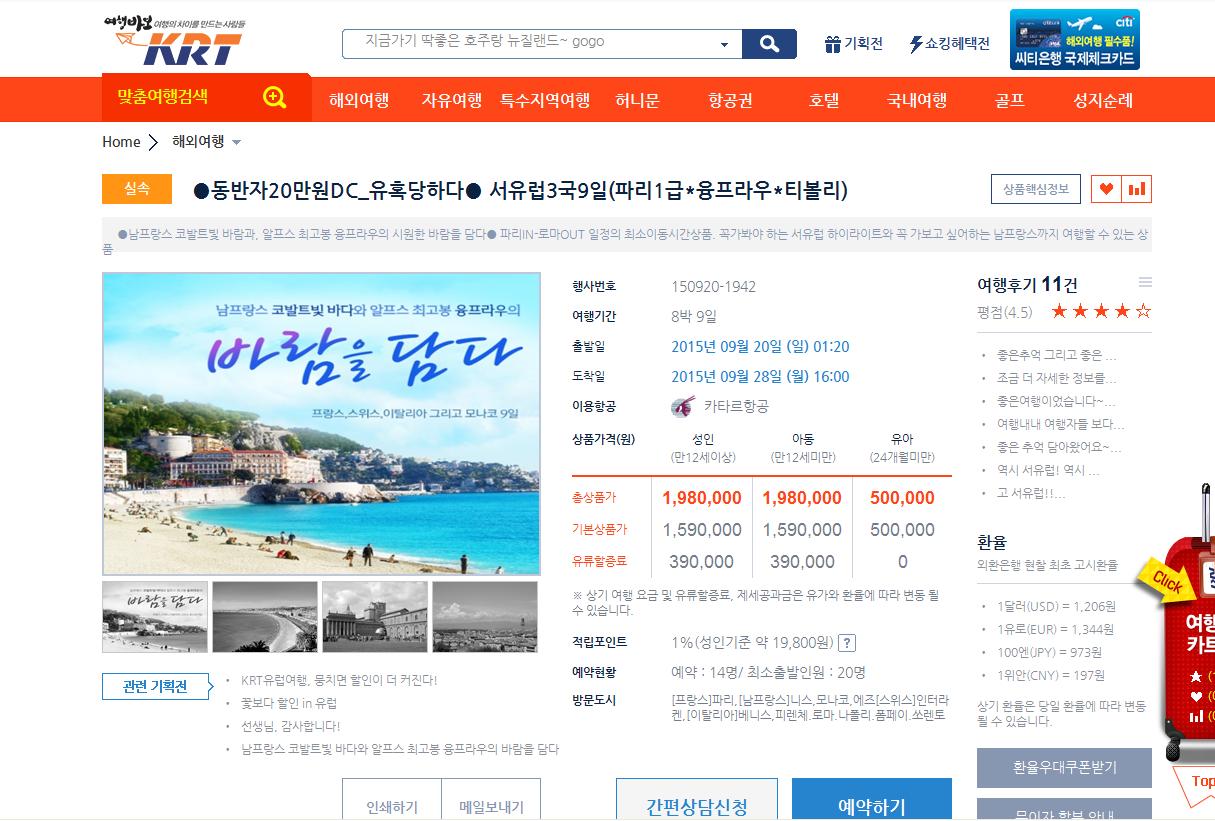This screenshot has width=1215, height=821.
Task: Click the 맞춤여행검색 magnifier icon
Action: [275, 97]
